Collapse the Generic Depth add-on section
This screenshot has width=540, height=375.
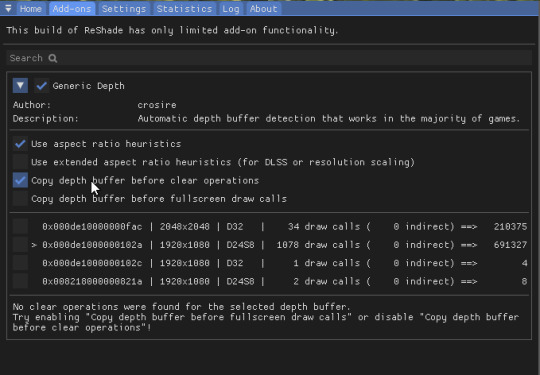[20, 85]
